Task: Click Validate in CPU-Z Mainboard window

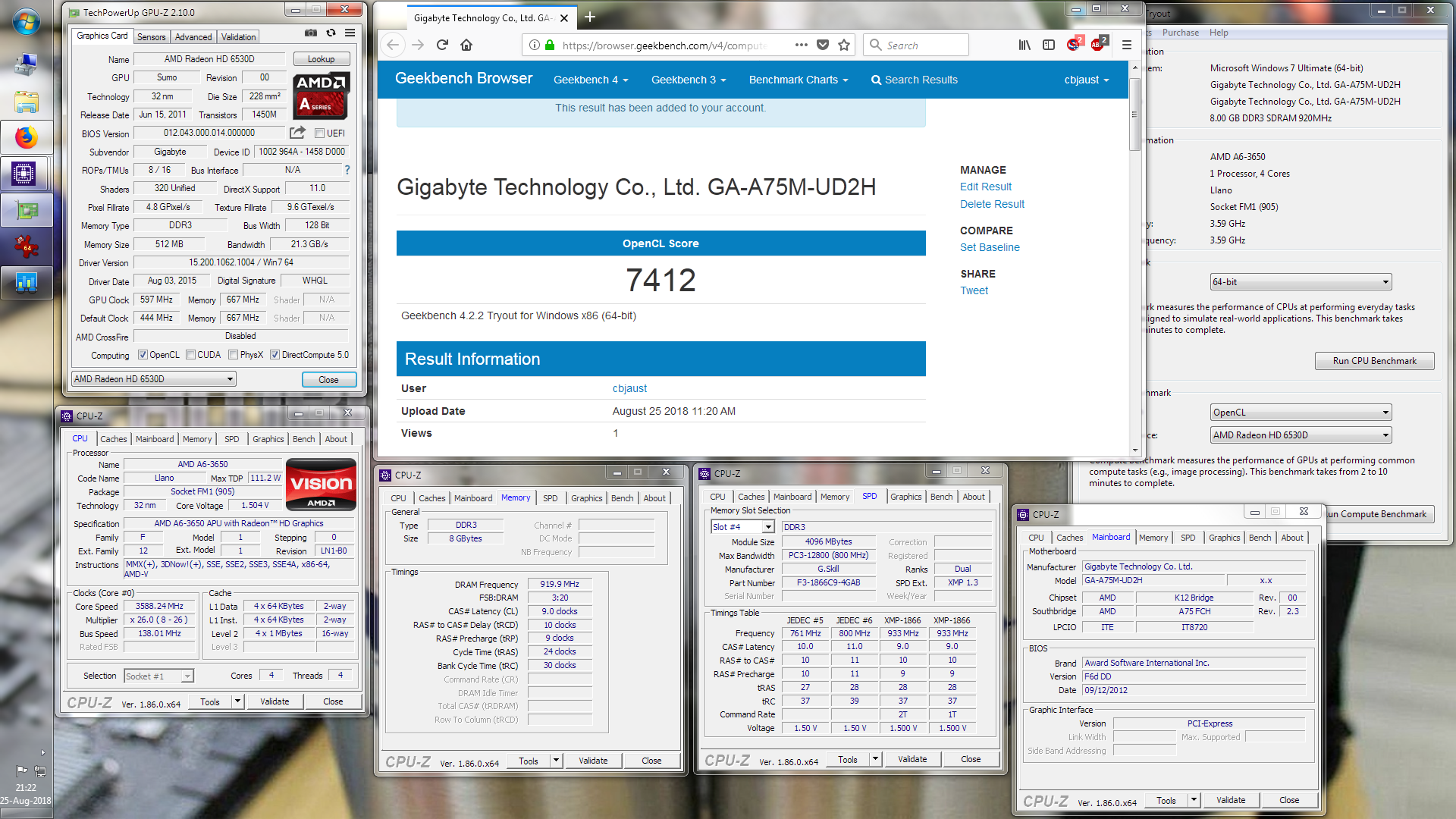Action: [x=1230, y=800]
